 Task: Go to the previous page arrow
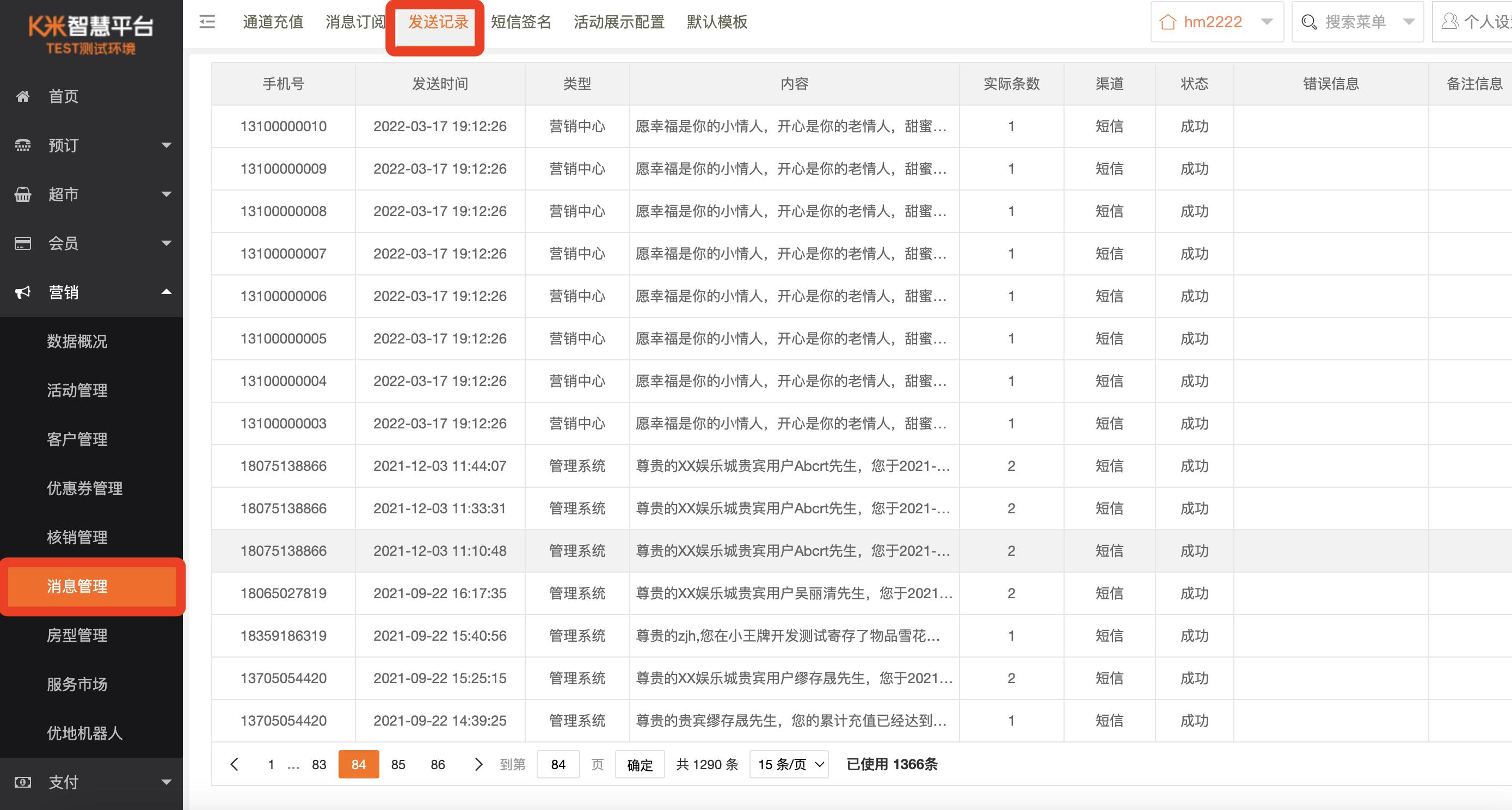coord(234,764)
